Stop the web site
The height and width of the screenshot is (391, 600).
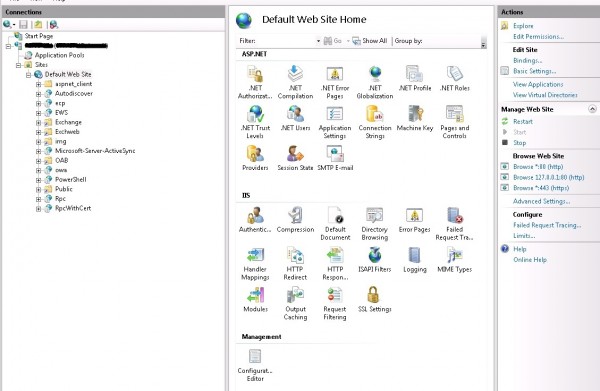coord(519,143)
